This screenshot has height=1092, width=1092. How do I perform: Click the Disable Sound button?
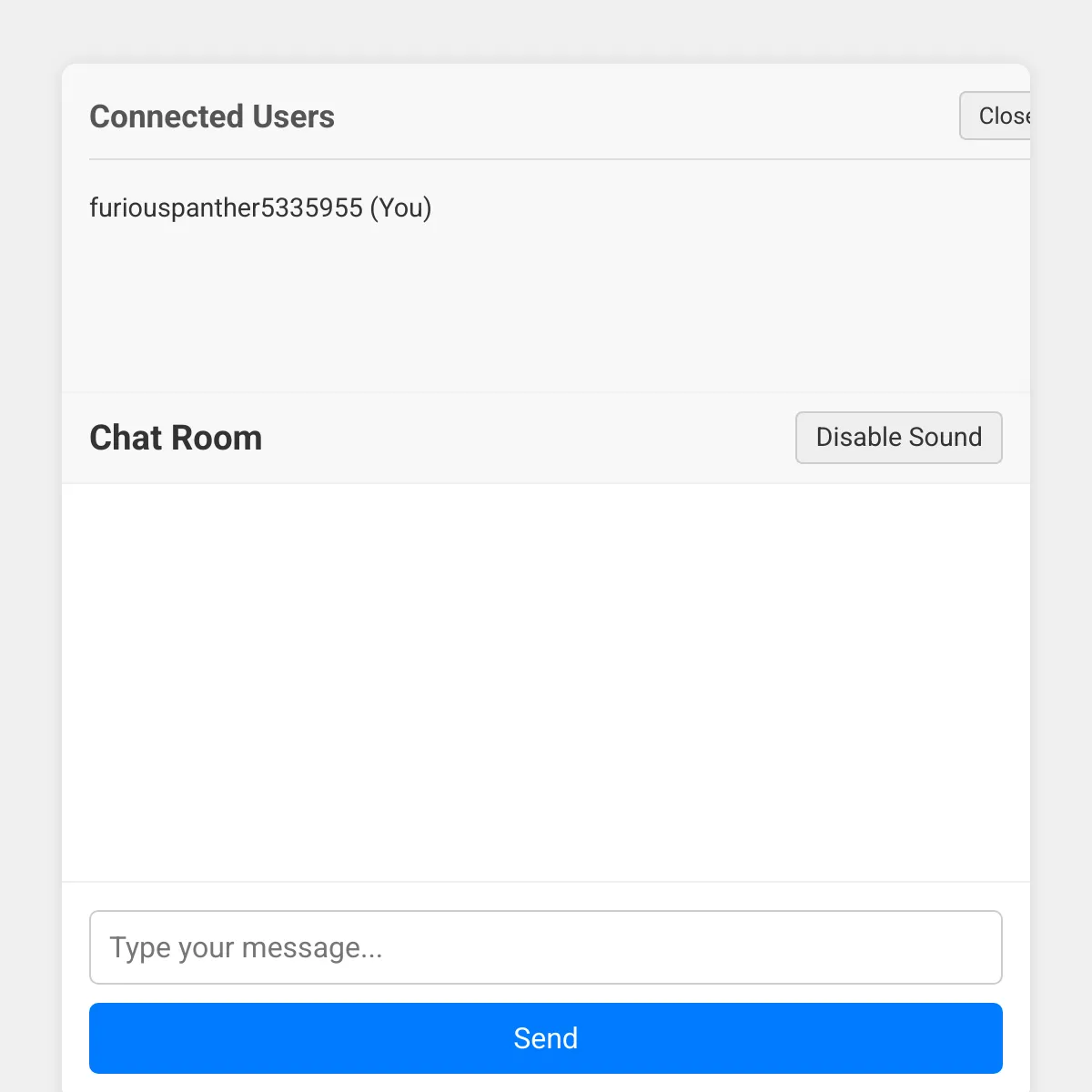point(899,438)
